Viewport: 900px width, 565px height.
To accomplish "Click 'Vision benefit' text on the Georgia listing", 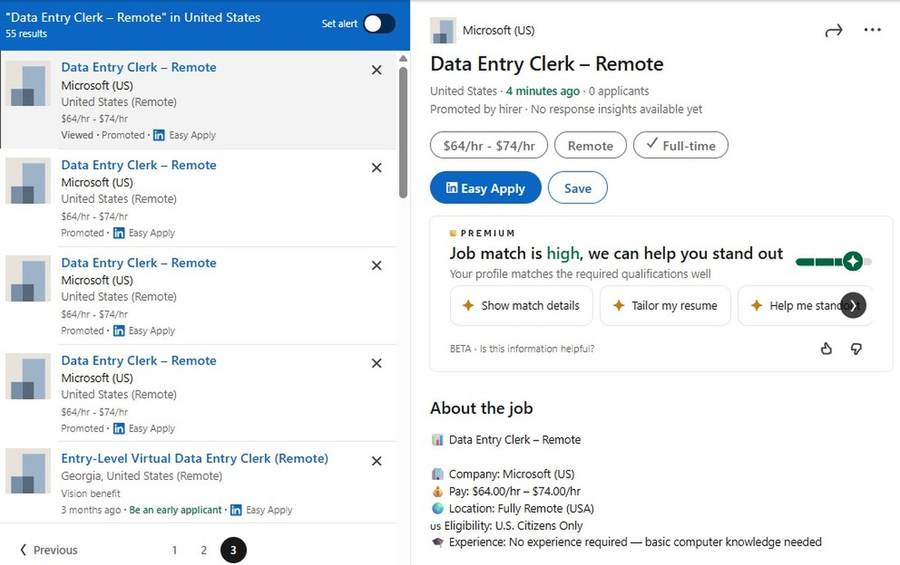I will tap(91, 493).
